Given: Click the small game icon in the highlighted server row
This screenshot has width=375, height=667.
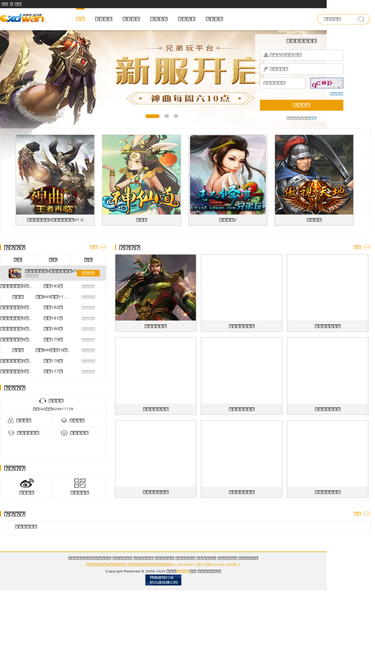Looking at the screenshot, I should [x=15, y=273].
